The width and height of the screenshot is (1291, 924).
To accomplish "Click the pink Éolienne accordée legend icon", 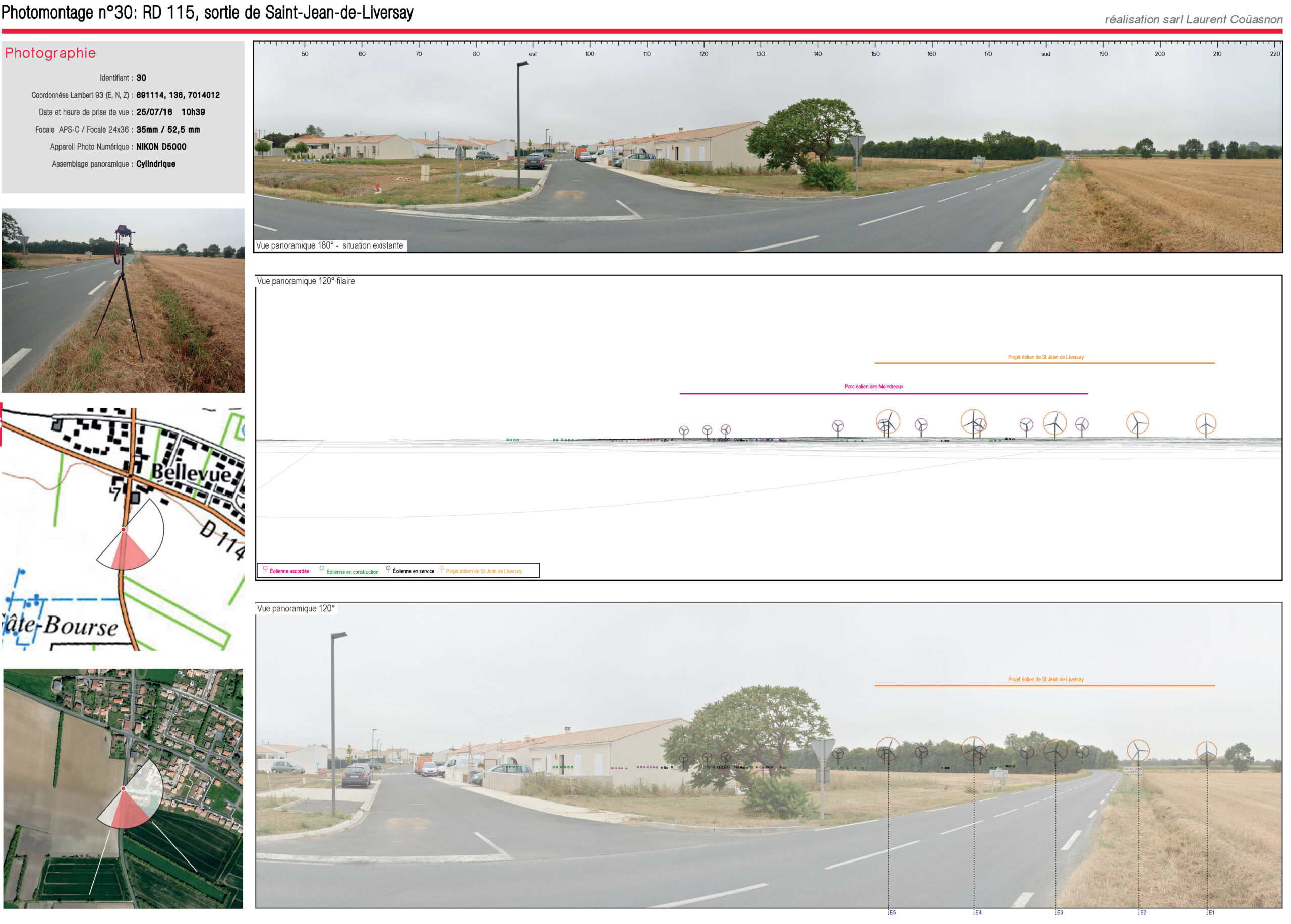I will point(265,570).
